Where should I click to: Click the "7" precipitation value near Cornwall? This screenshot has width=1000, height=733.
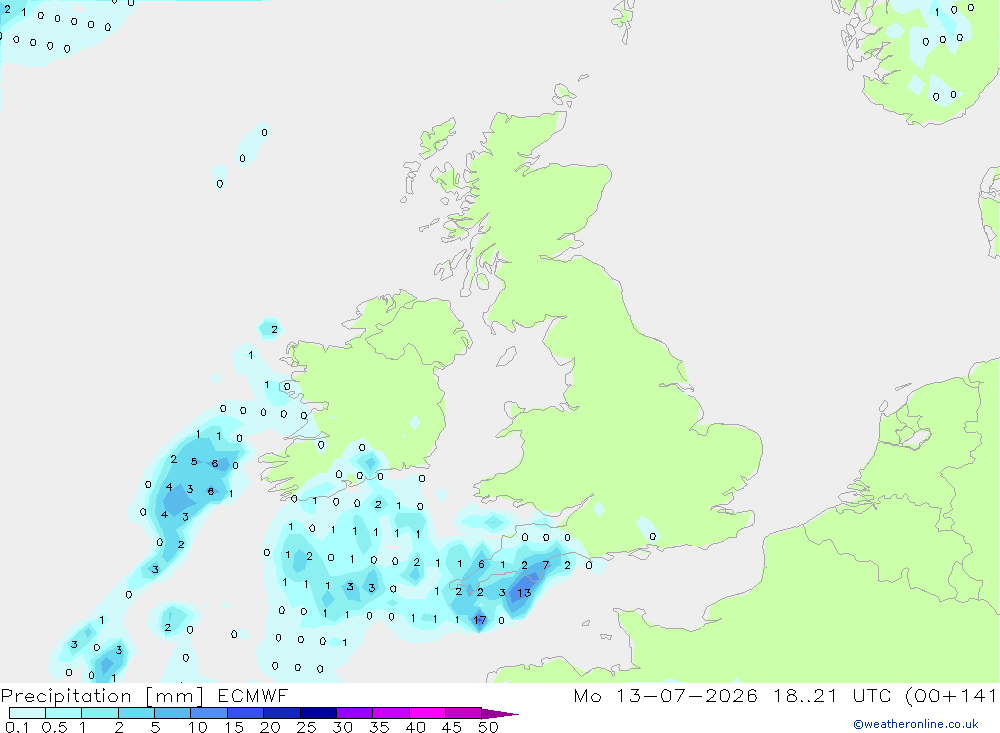[x=545, y=565]
